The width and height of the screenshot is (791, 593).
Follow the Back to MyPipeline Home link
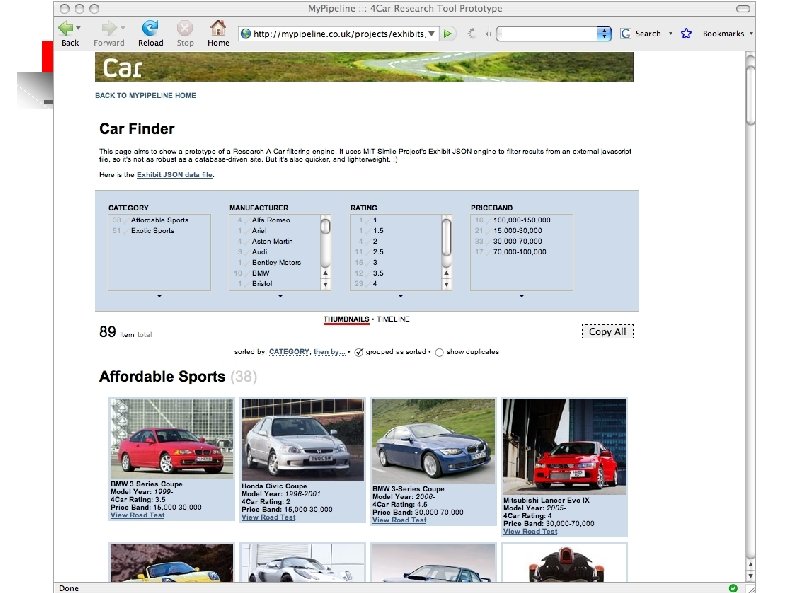tap(146, 95)
